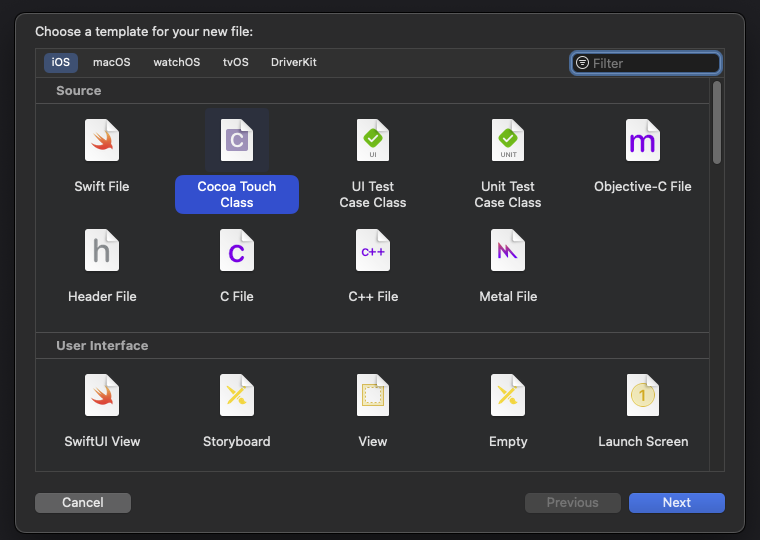The width and height of the screenshot is (760, 540).
Task: Click the "Metal File" label
Action: (508, 297)
